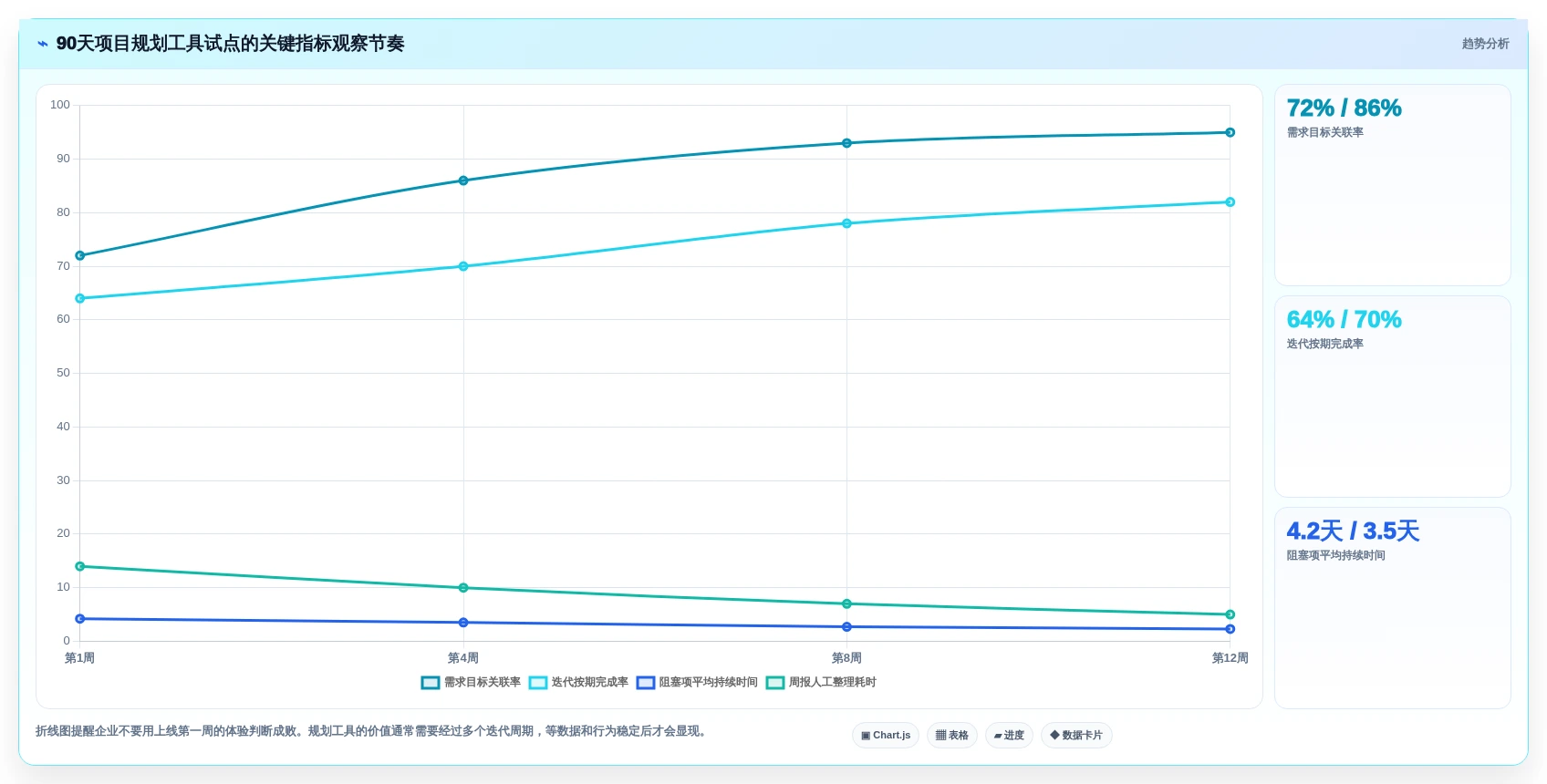Select 需求目标关联率 data point at 第8周

pos(846,143)
